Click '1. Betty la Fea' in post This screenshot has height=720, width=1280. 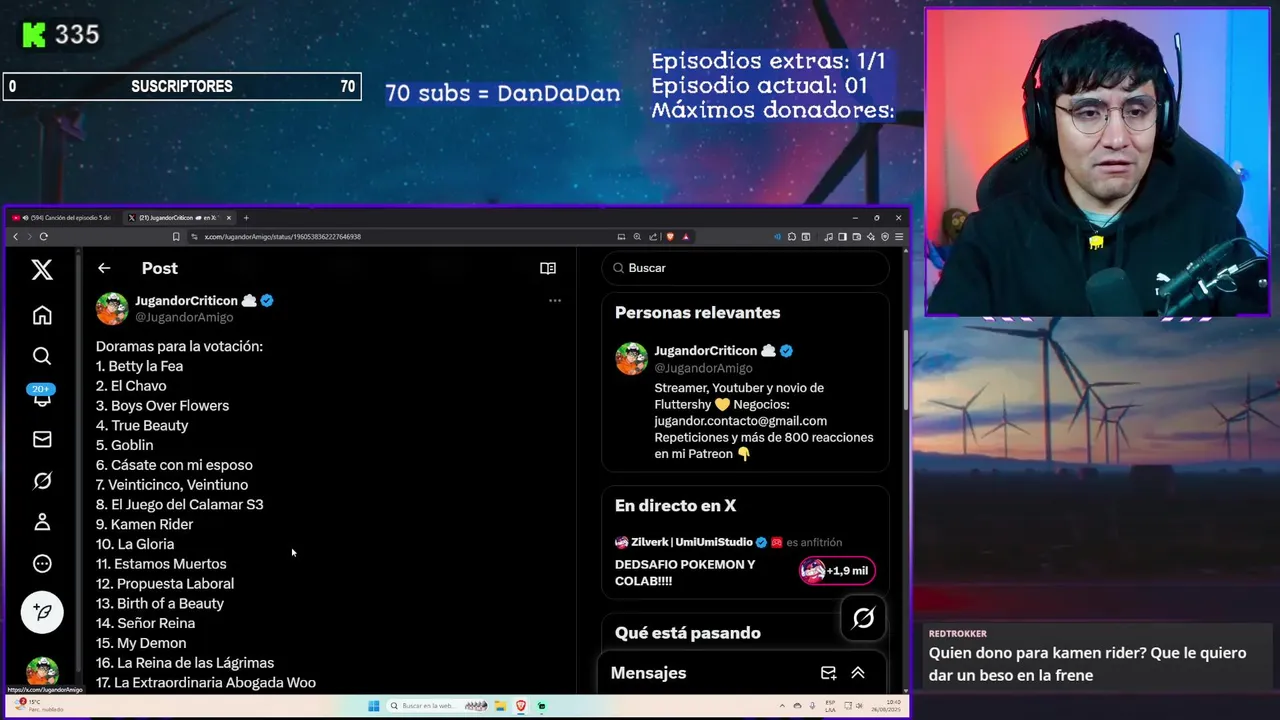140,366
